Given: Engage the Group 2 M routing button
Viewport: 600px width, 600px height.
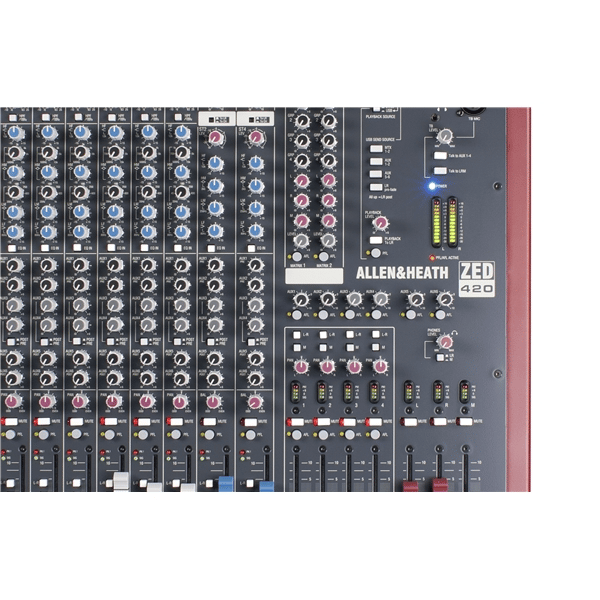Looking at the screenshot, I should (323, 347).
